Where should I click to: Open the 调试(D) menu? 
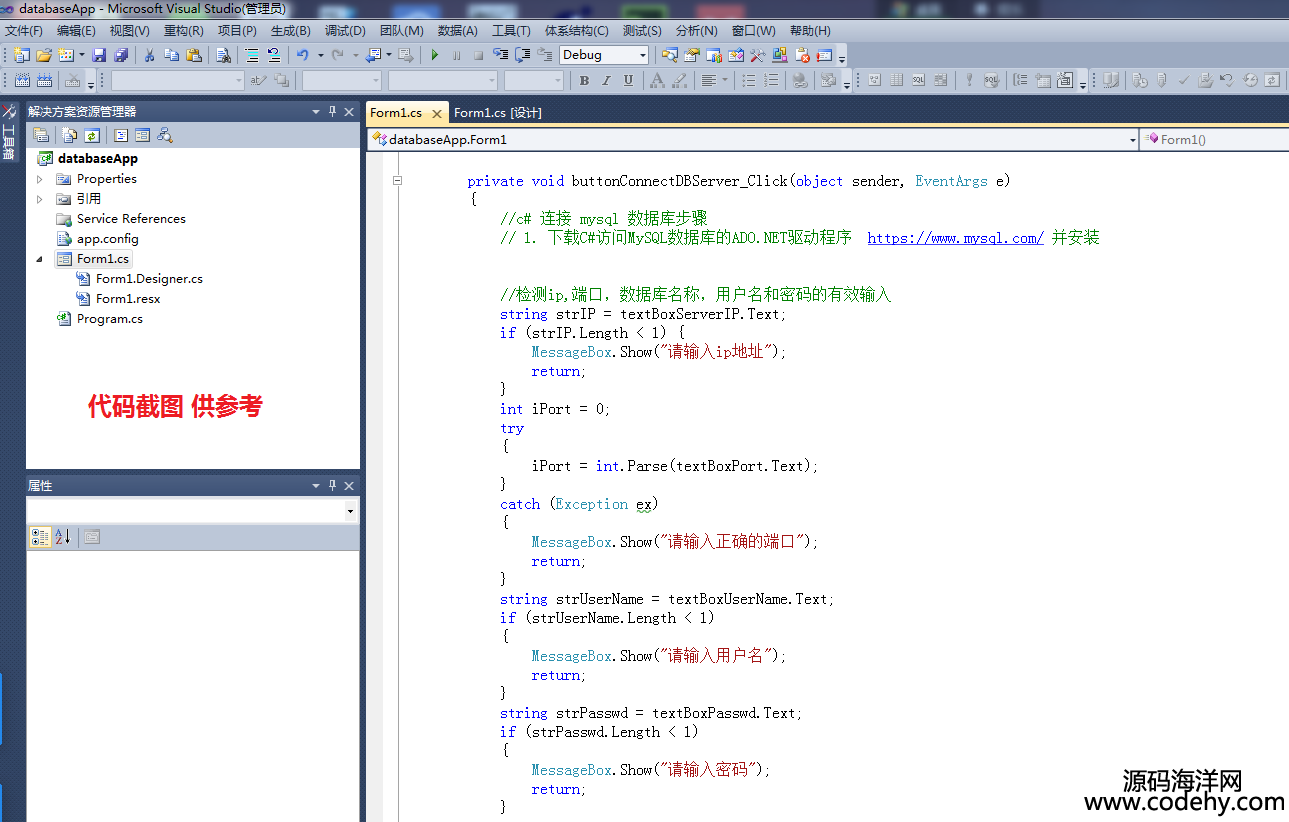pos(345,31)
